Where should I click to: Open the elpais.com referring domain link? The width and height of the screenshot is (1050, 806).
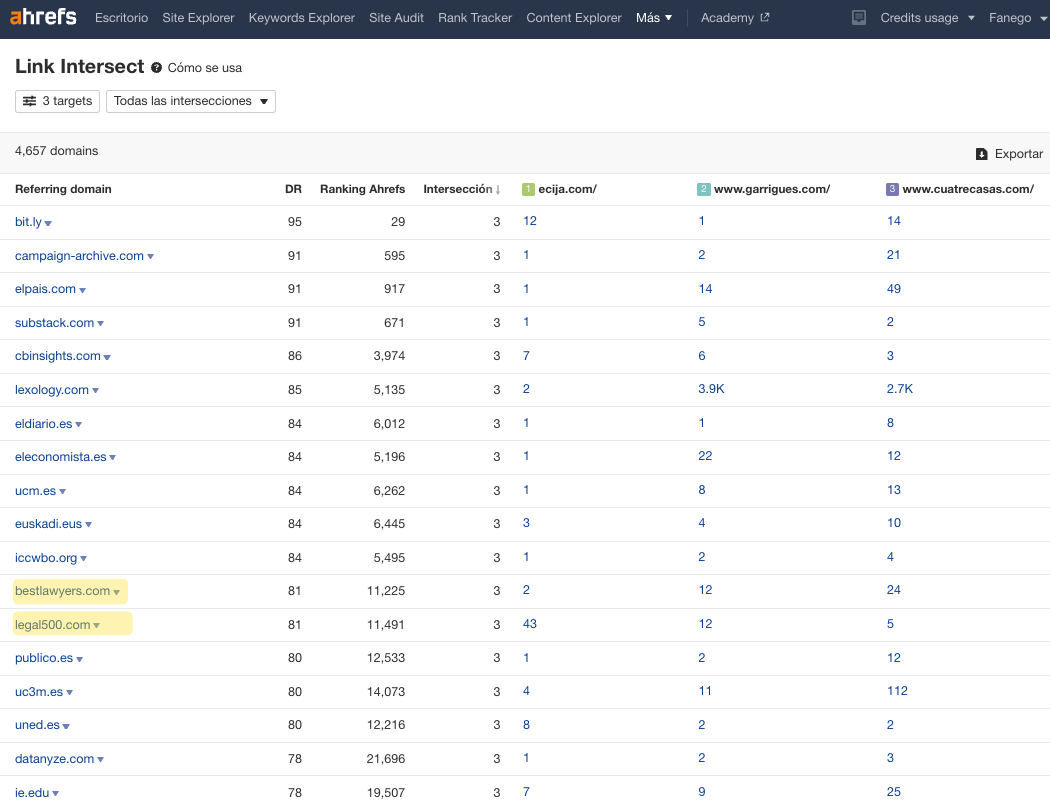tap(45, 289)
